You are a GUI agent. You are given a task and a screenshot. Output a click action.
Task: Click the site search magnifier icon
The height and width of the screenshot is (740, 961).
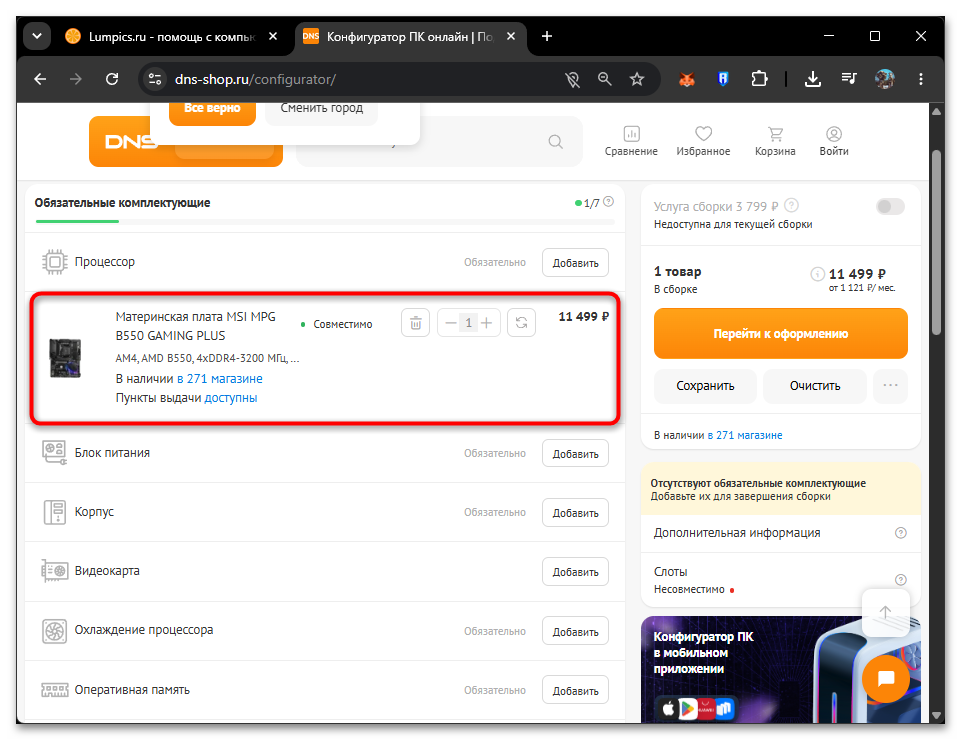(x=555, y=142)
